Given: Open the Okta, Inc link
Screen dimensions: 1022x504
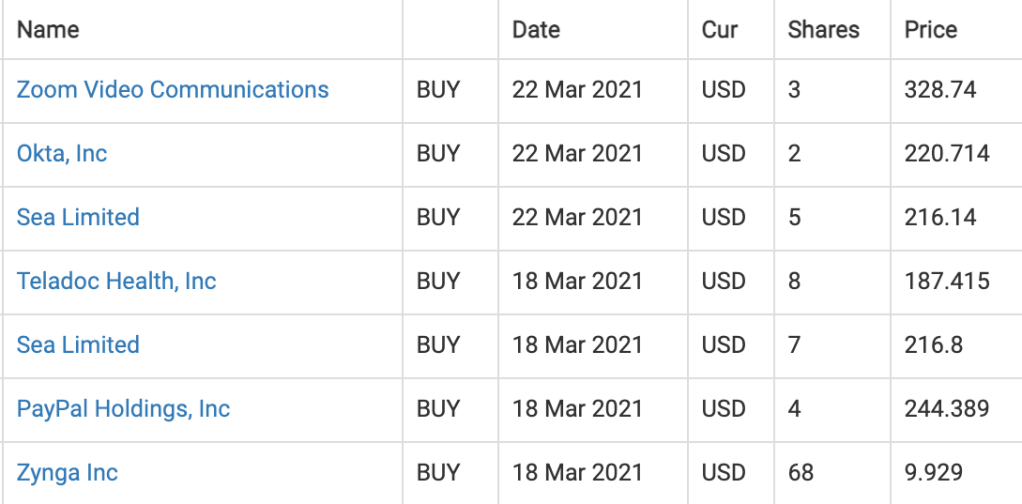Looking at the screenshot, I should [62, 154].
